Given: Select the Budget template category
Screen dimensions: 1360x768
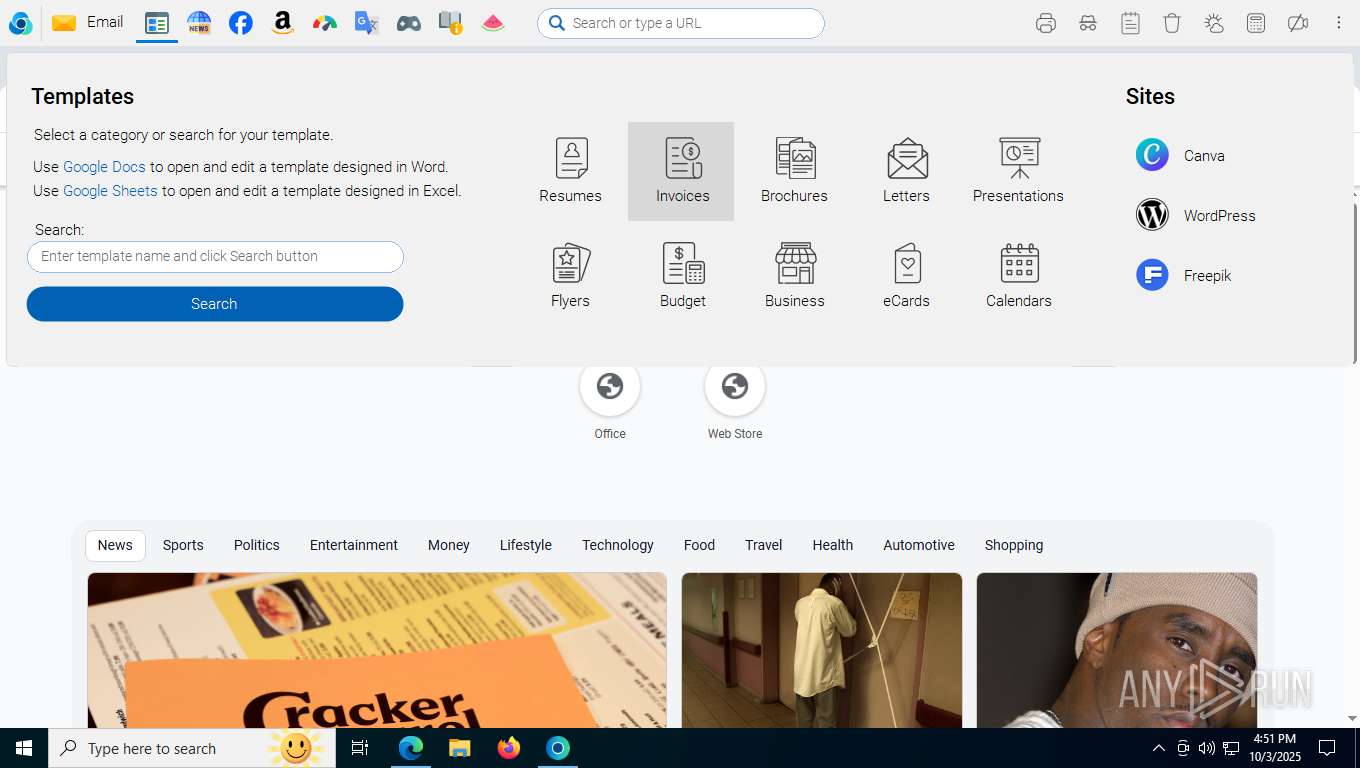Looking at the screenshot, I should point(683,276).
